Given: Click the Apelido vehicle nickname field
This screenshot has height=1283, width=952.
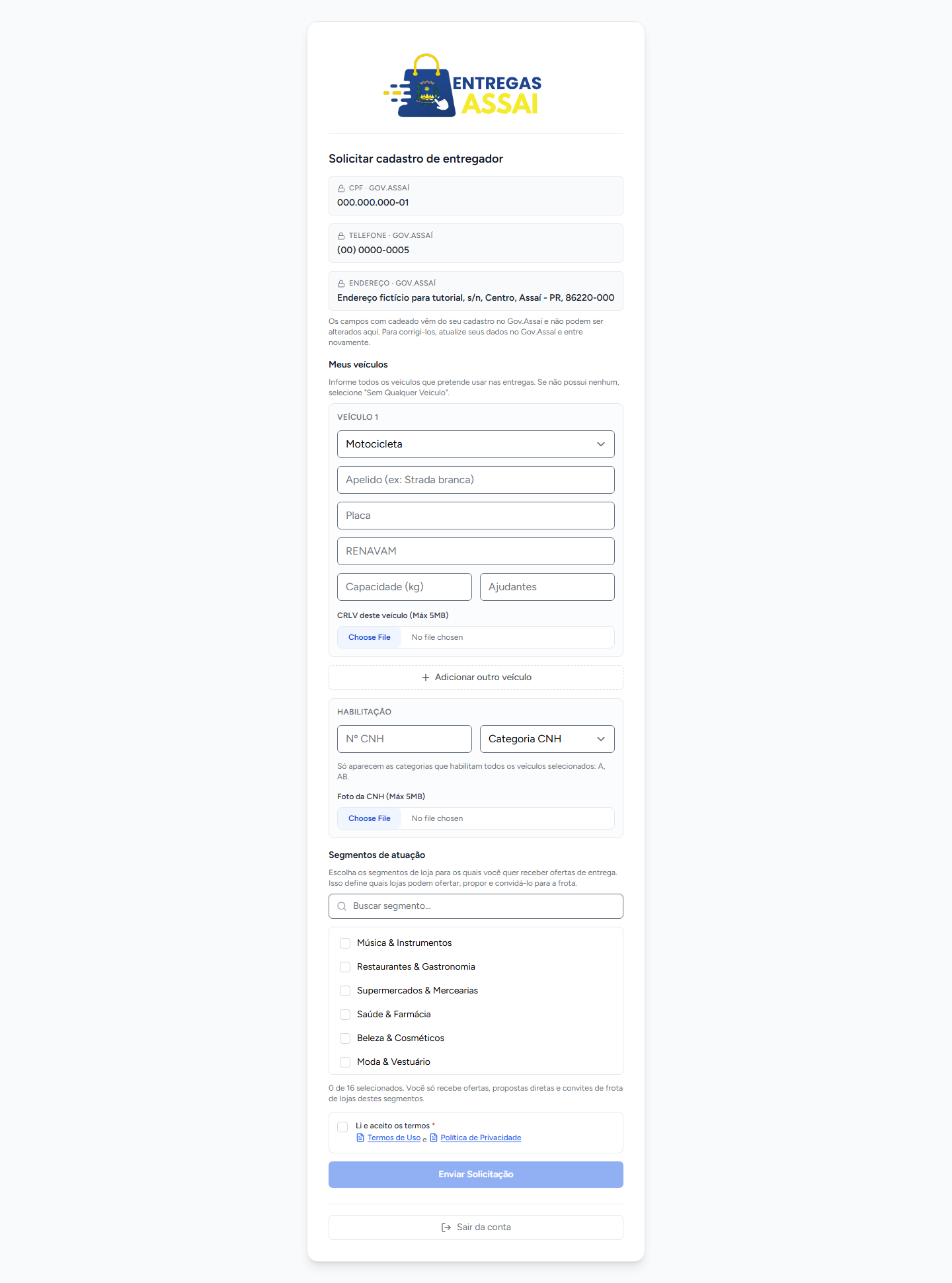Looking at the screenshot, I should (476, 480).
